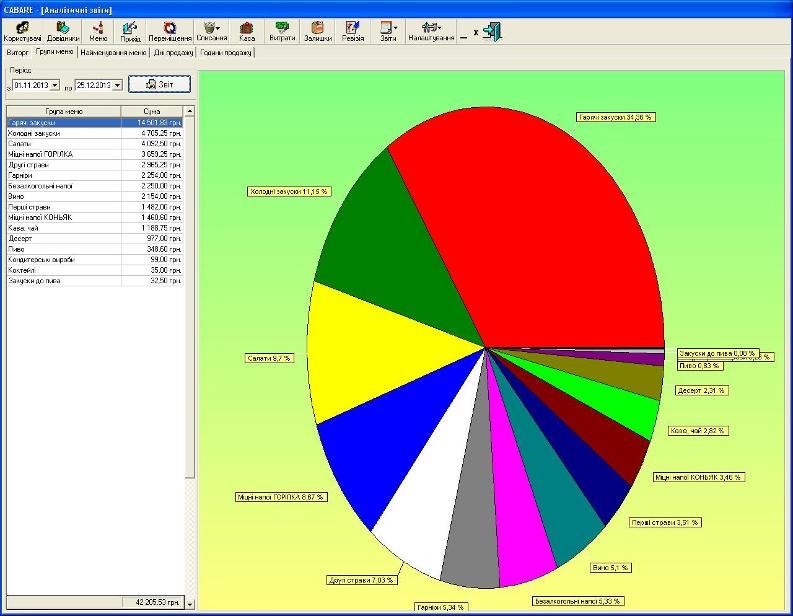The width and height of the screenshot is (793, 616).
Task: Open the Списання write-off dropdown icon
Action: (x=211, y=31)
